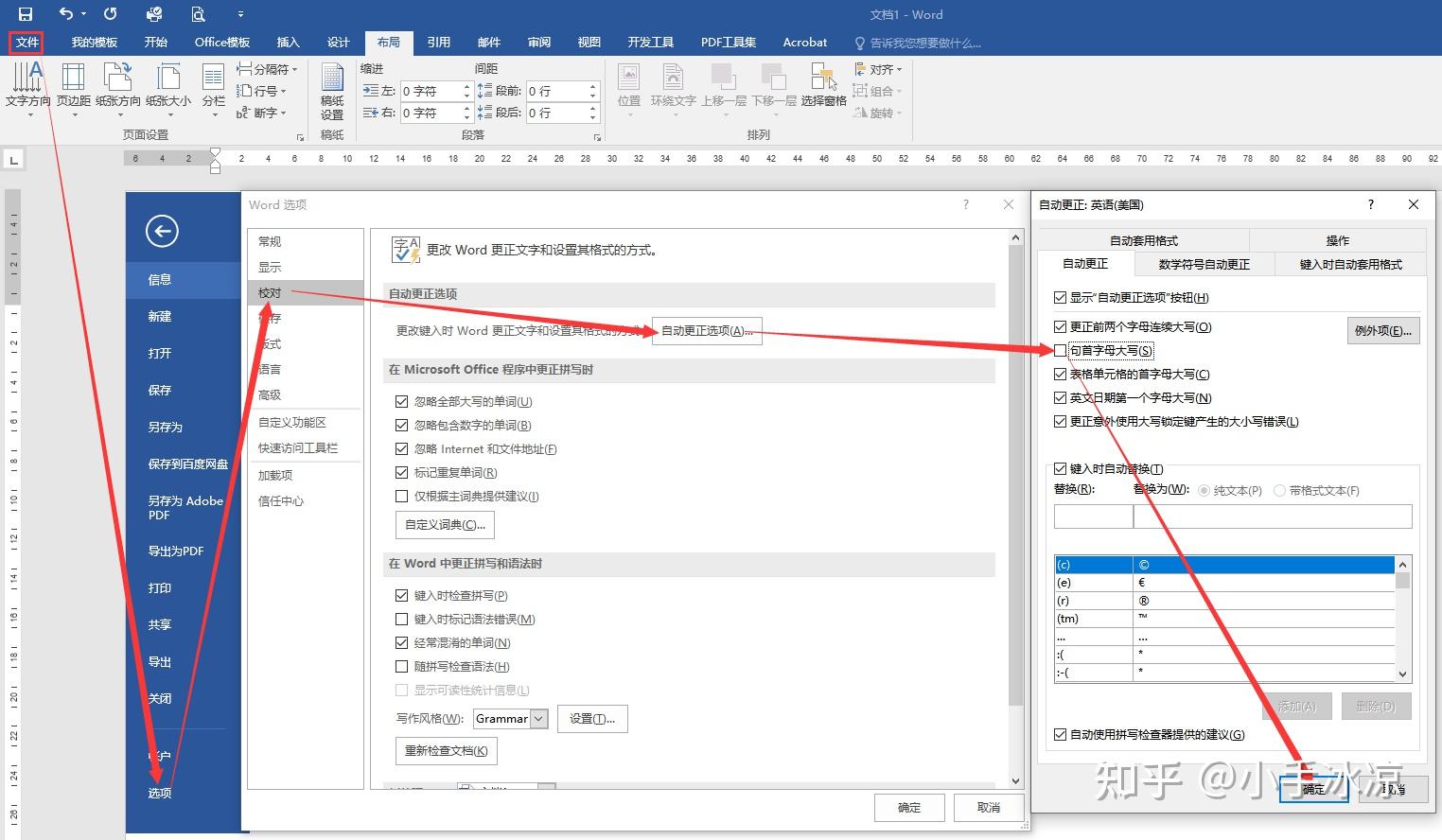The image size is (1442, 840).
Task: Select the (tm) row in replacement list
Action: tap(1224, 619)
